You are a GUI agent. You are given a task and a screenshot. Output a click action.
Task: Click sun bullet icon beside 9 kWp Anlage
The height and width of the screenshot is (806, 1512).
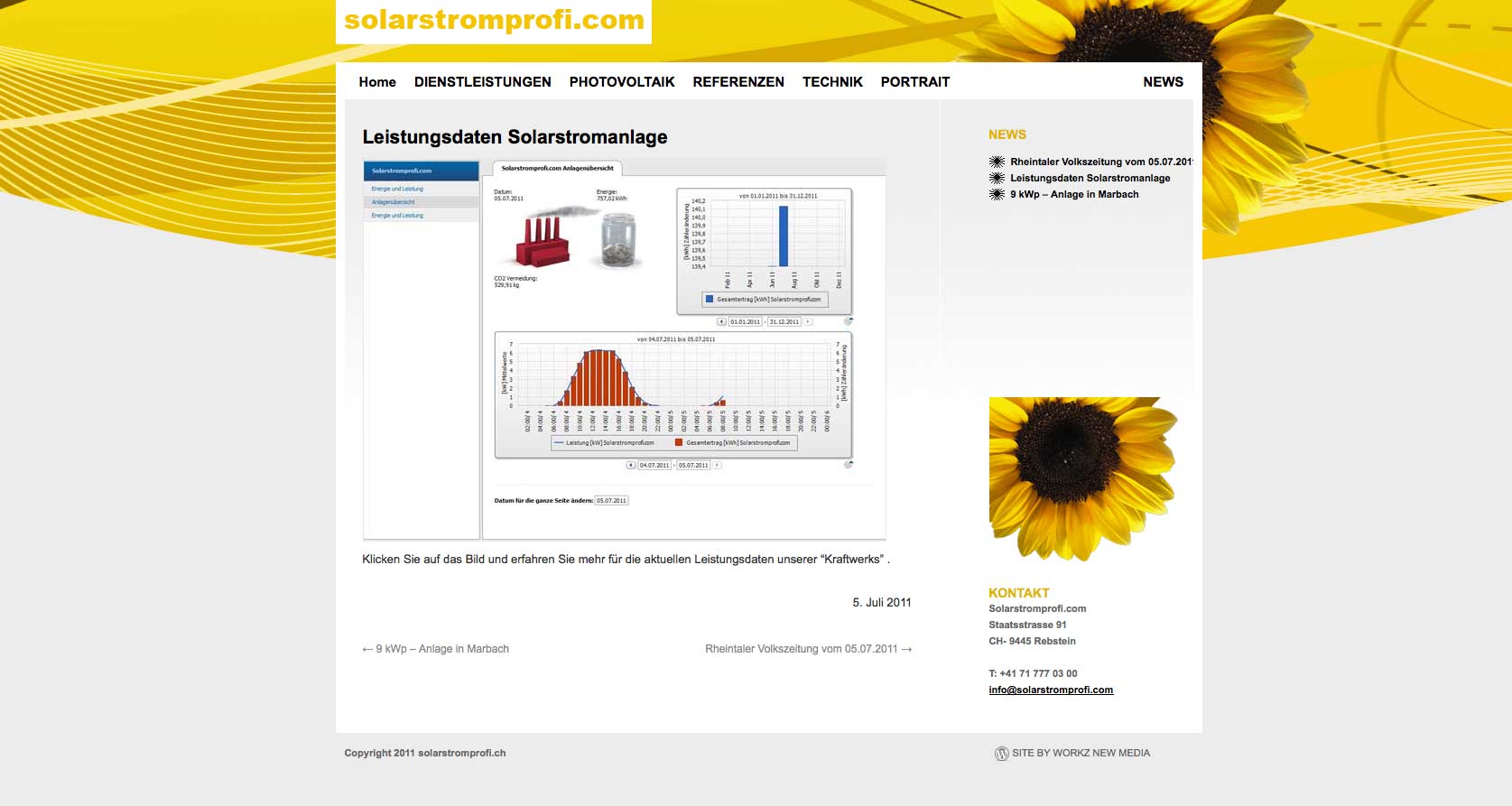(997, 195)
